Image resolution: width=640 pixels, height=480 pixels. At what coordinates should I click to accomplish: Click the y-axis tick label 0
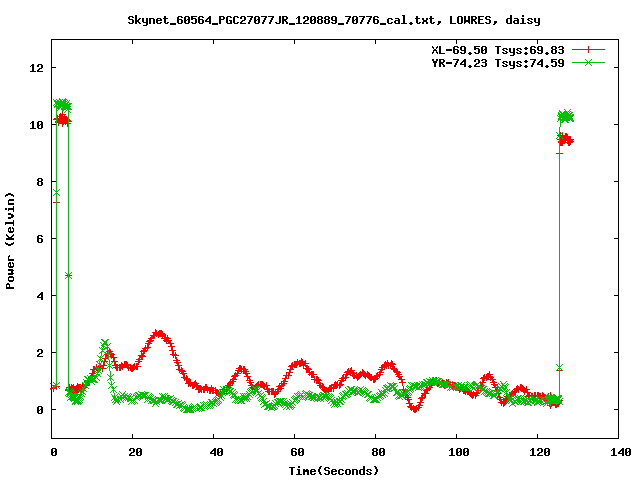(x=40, y=410)
